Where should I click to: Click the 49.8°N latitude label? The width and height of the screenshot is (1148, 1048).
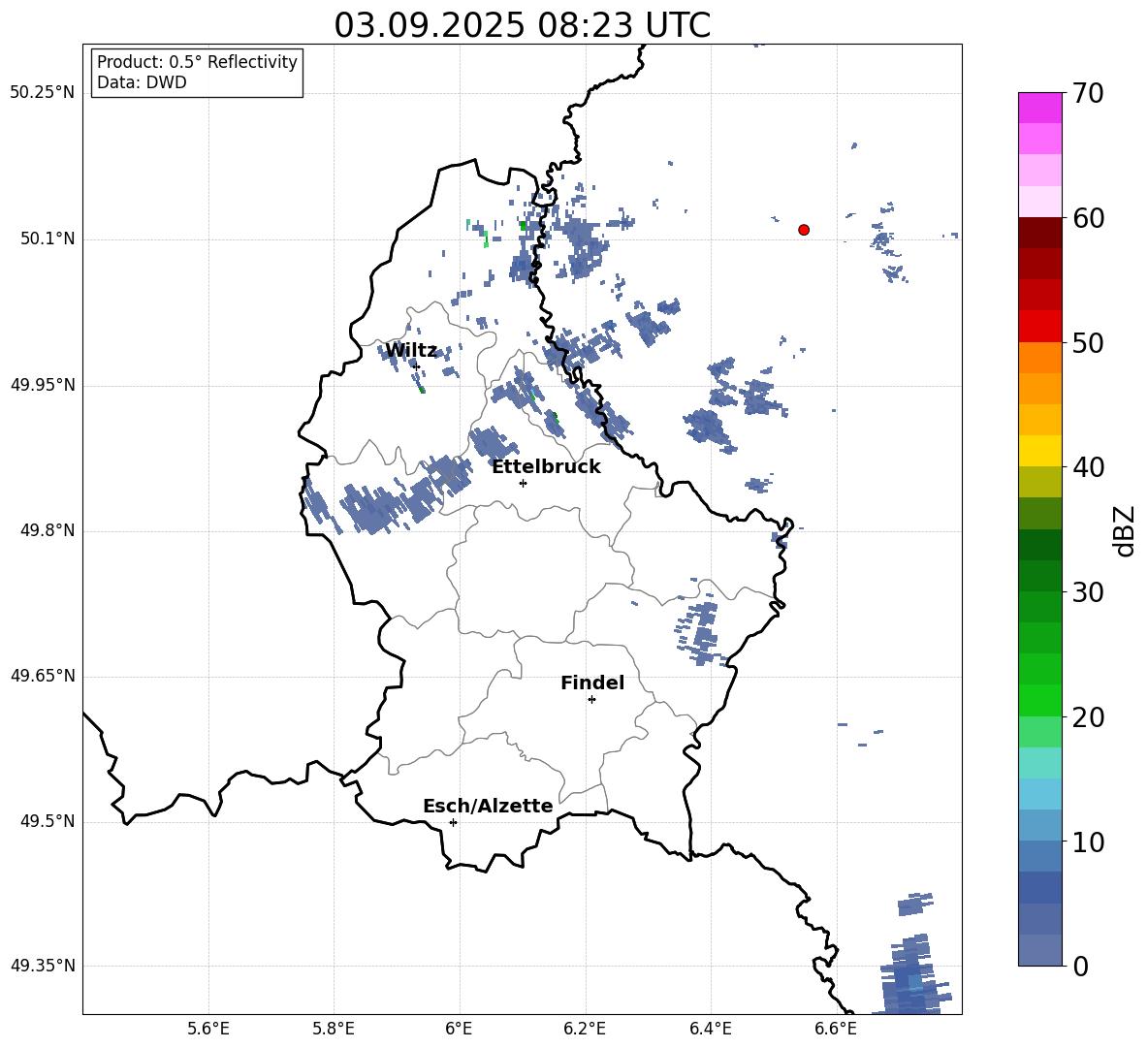48,530
